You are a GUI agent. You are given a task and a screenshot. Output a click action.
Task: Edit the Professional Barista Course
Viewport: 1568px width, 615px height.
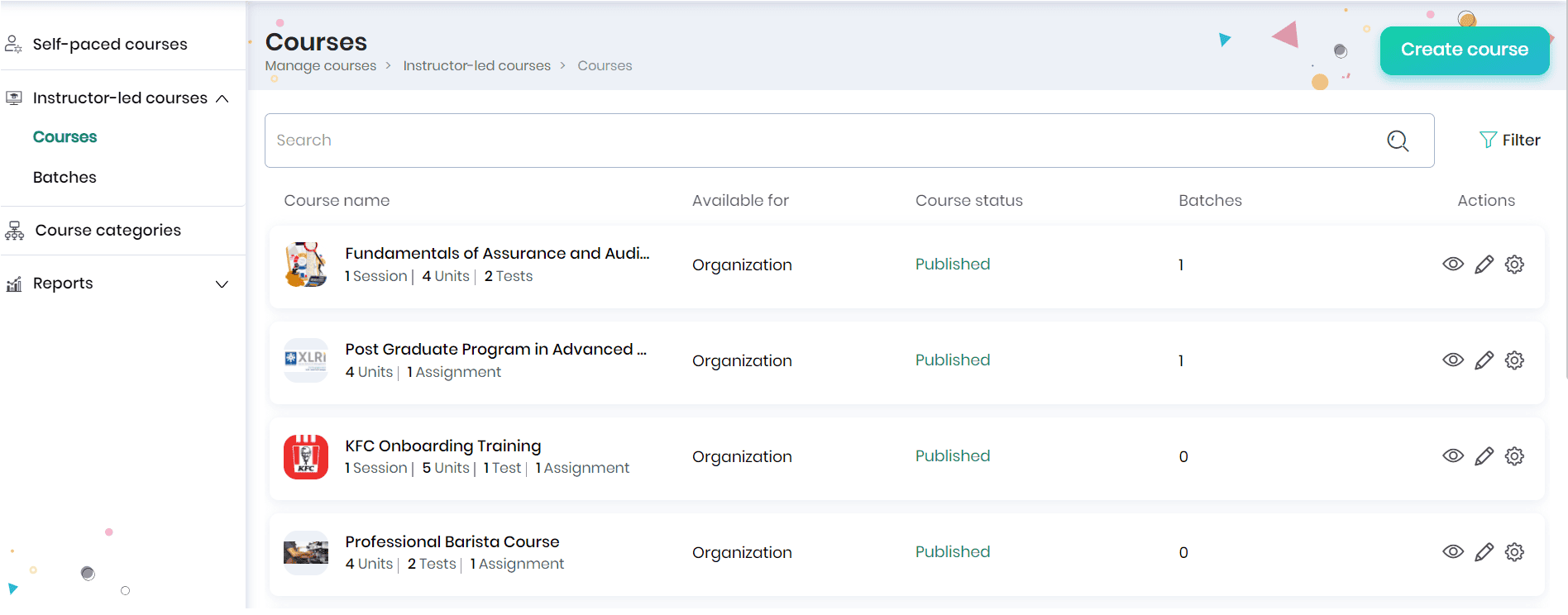(1484, 552)
